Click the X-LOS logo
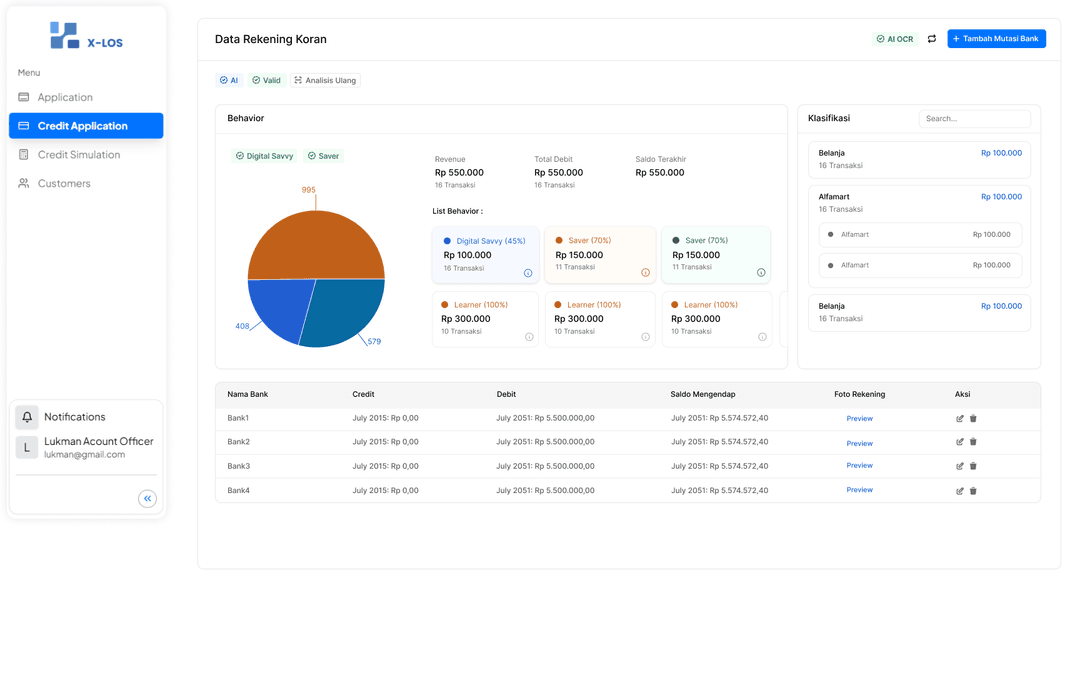Image resolution: width=1080 pixels, height=698 pixels. point(86,36)
